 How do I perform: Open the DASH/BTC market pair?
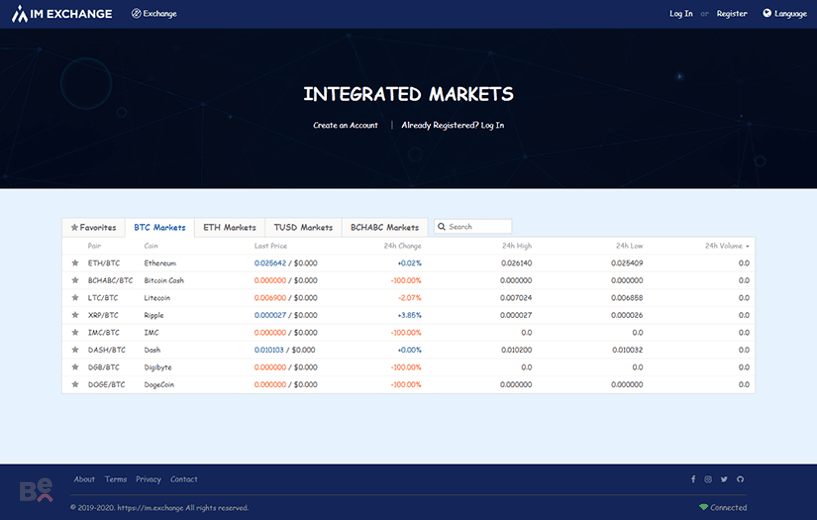(107, 350)
